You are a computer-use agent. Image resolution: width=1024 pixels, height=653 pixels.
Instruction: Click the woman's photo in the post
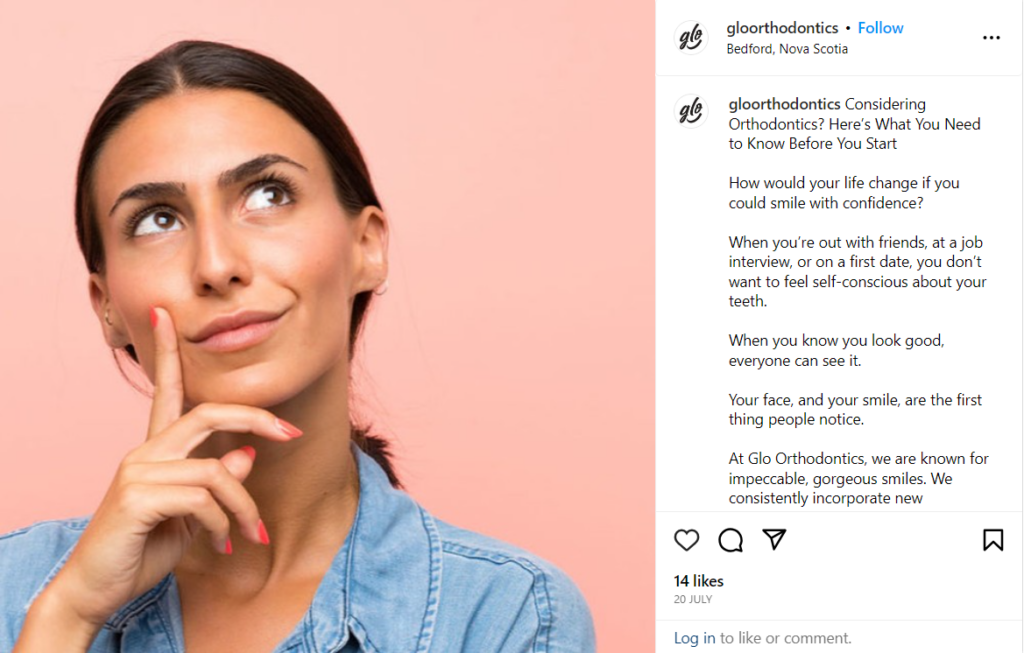[327, 326]
